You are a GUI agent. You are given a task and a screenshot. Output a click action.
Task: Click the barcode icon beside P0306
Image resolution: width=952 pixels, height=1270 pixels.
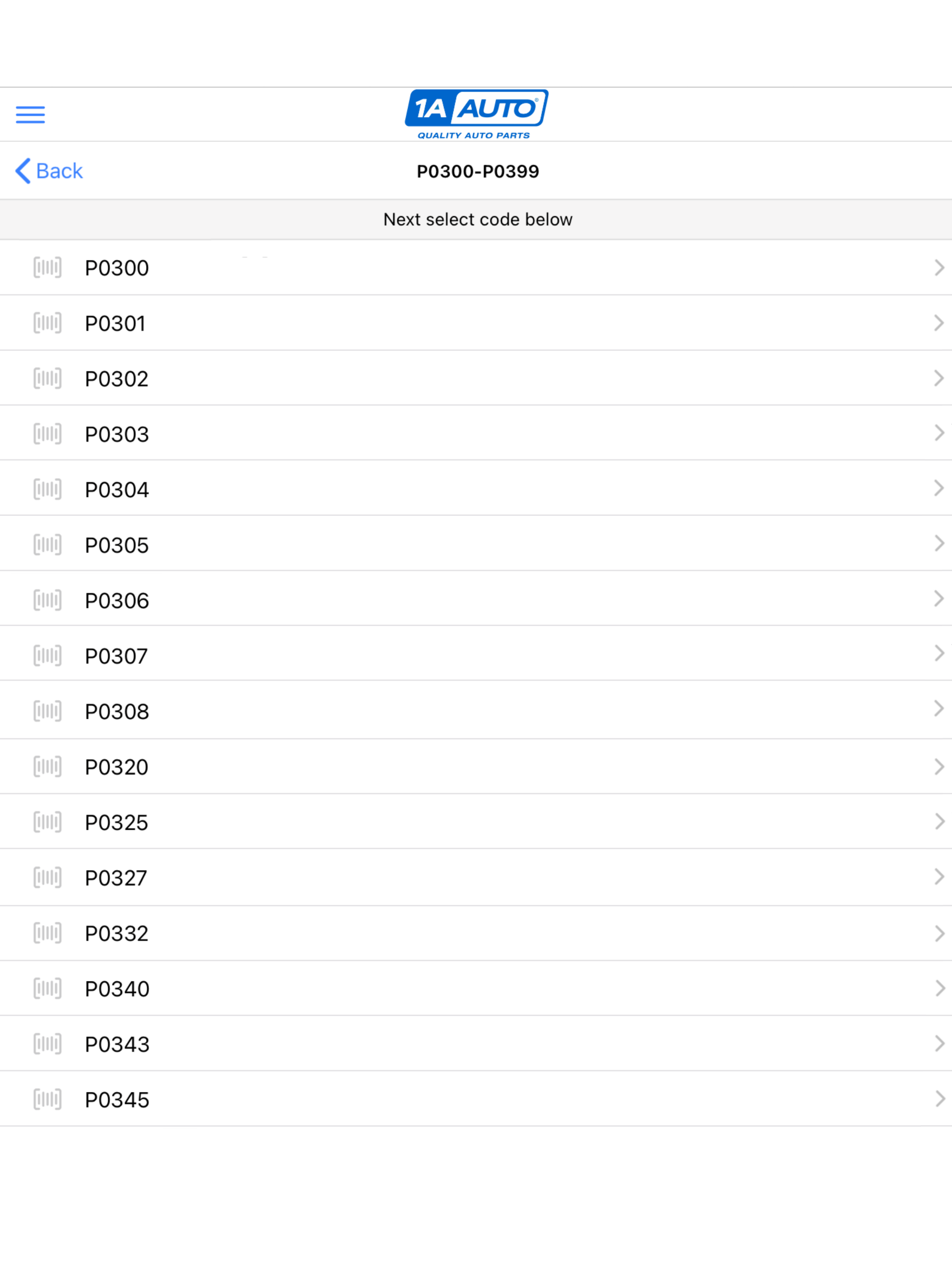coord(47,600)
